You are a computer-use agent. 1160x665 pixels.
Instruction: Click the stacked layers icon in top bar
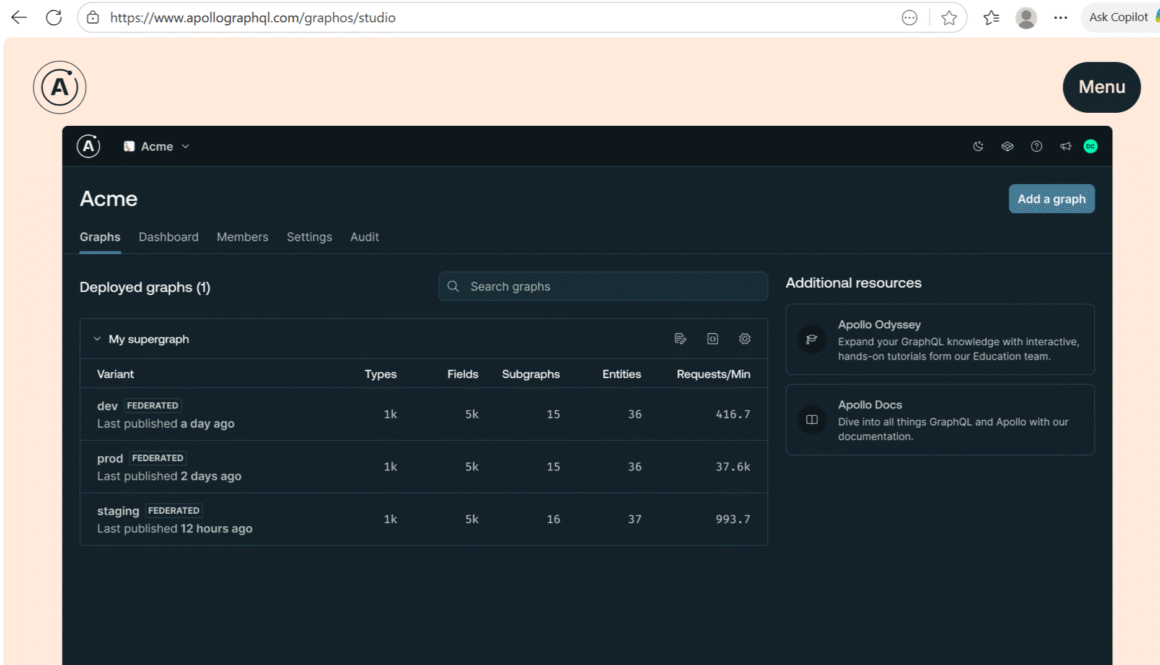click(x=1007, y=147)
